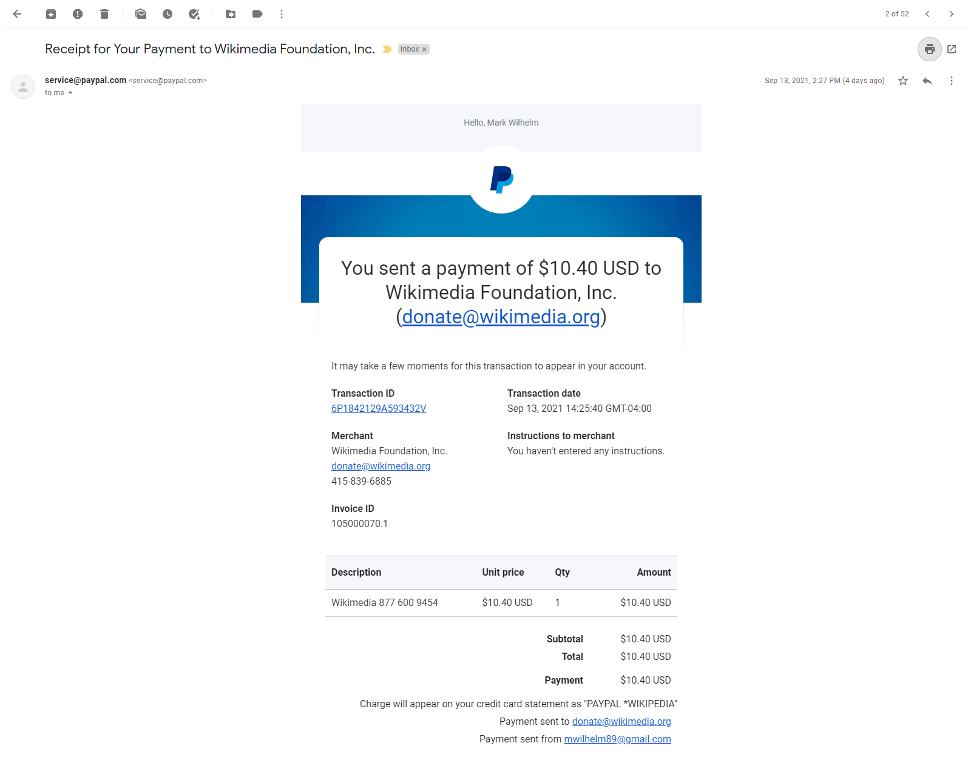Click the donate@wikimedia.org link after 'Payment sent to'
This screenshot has height=757, width=968.
pos(622,721)
